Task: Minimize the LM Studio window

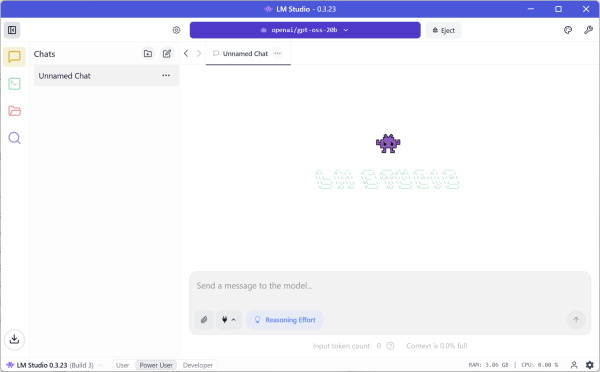Action: [531, 9]
